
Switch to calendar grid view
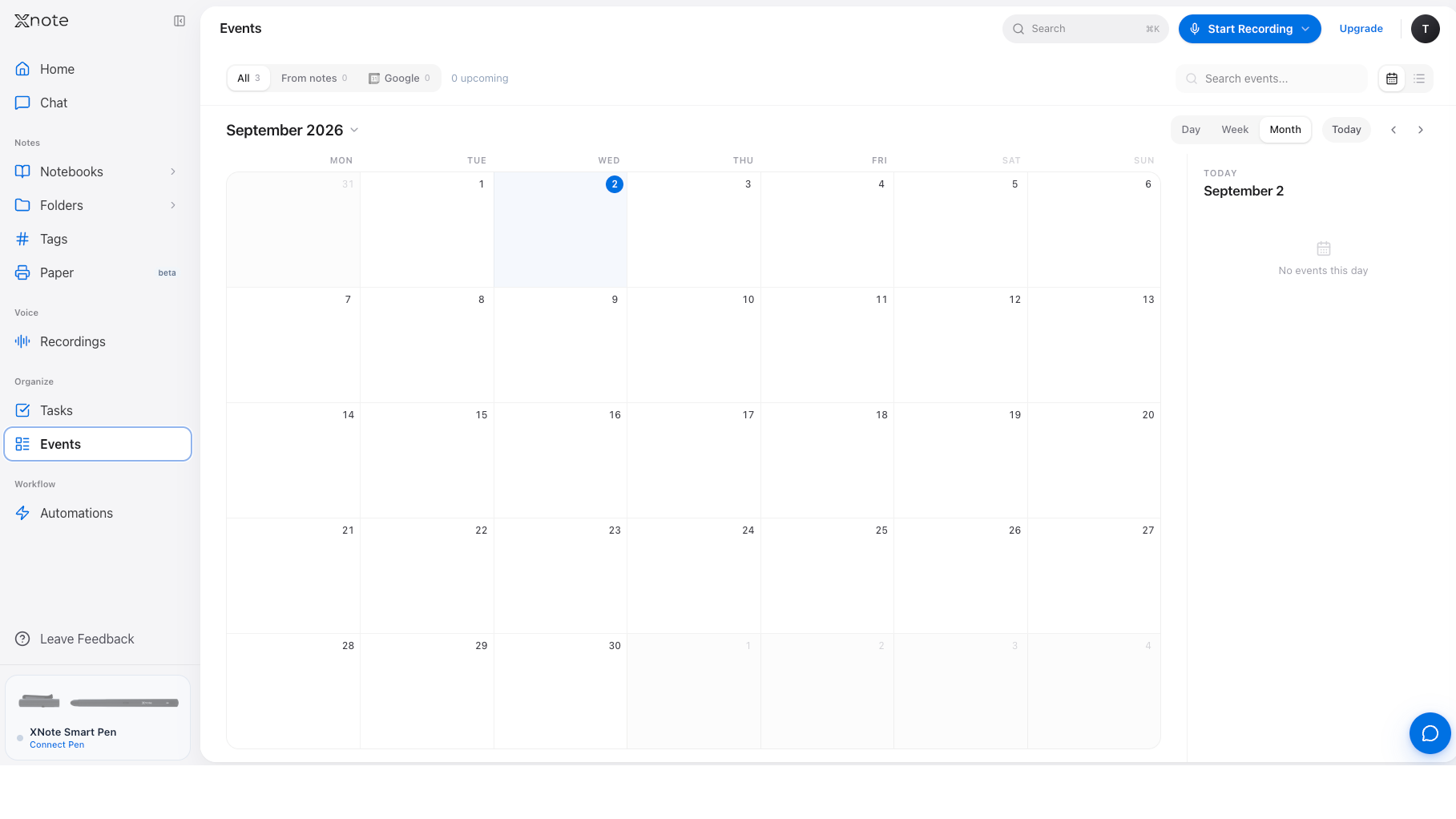coord(1392,79)
